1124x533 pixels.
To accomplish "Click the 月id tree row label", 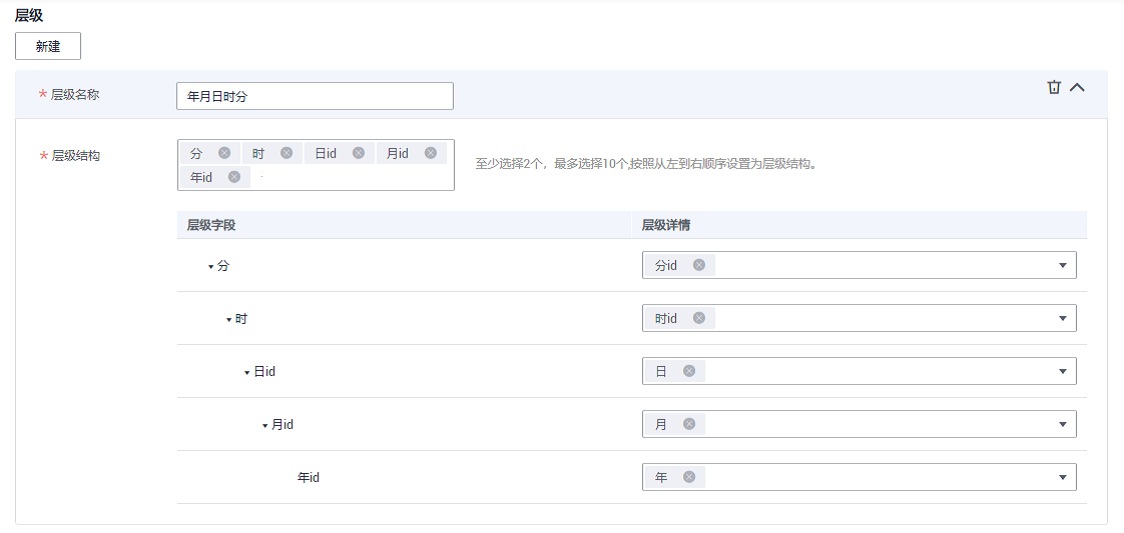I will pos(282,425).
